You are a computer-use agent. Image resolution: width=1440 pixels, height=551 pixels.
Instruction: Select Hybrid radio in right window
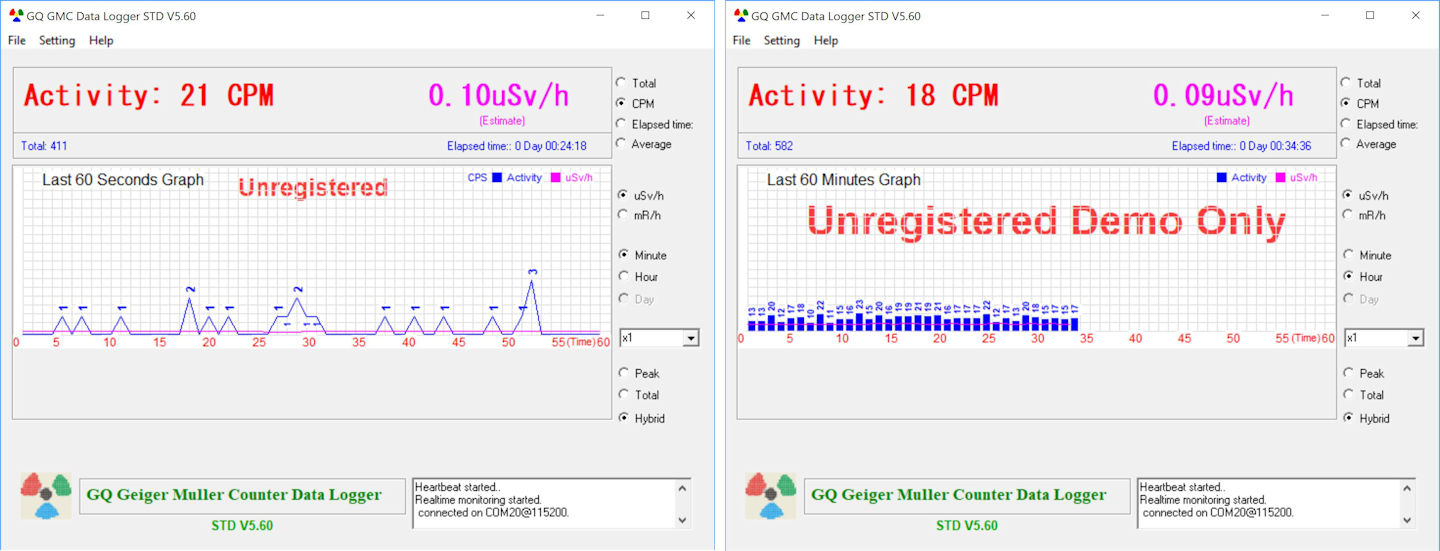pyautogui.click(x=1349, y=418)
